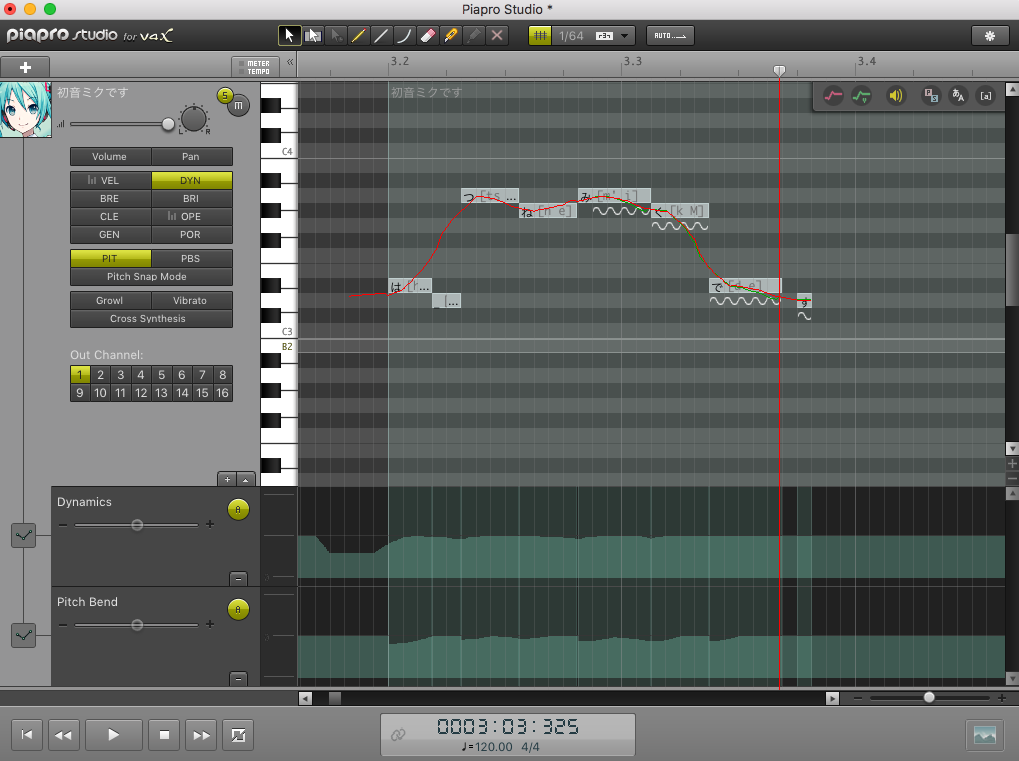Click the yellow speaker audition icon
This screenshot has height=761, width=1019.
click(896, 96)
